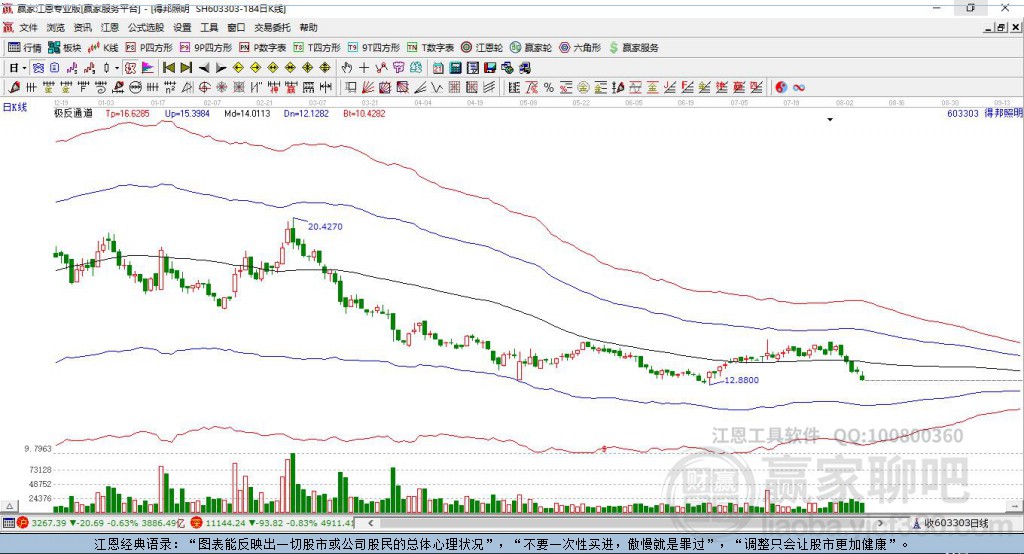The image size is (1024, 554).
Task: Click the Shenzhen index 深 status icon
Action: (197, 523)
